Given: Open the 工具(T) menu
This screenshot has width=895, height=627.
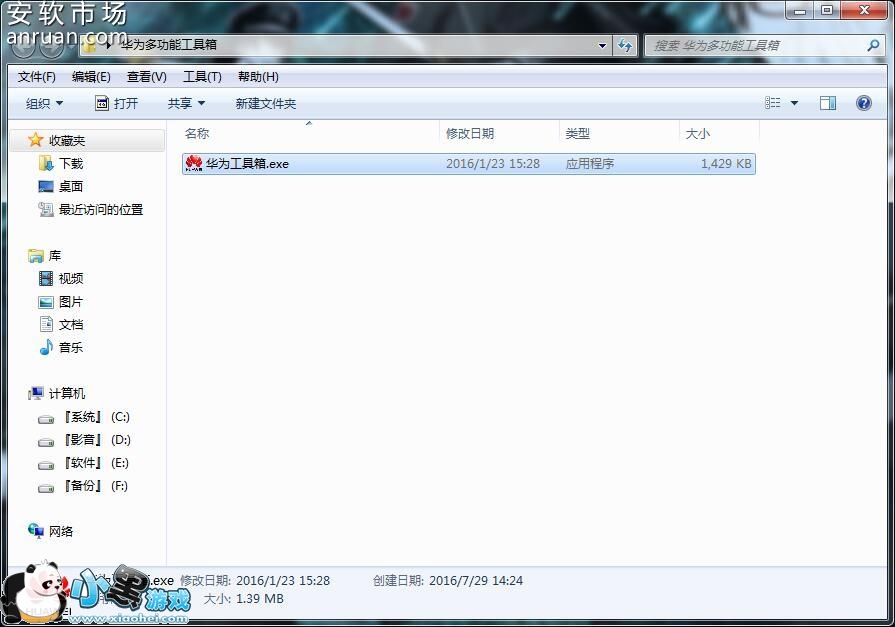Looking at the screenshot, I should coord(202,77).
